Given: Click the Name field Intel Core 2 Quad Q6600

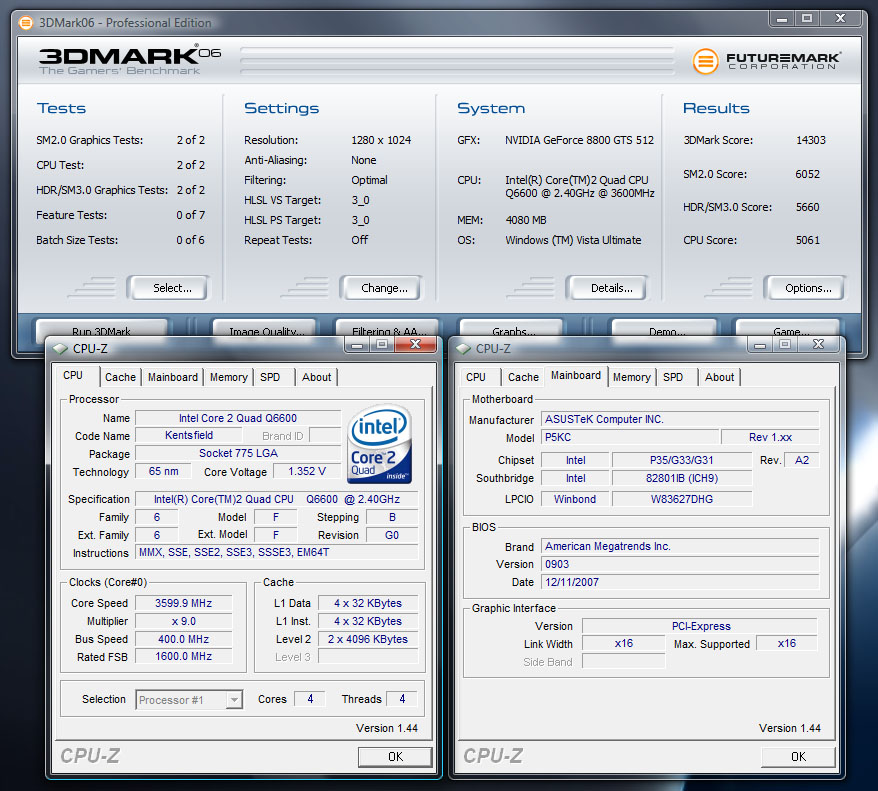Looking at the screenshot, I should (x=238, y=418).
